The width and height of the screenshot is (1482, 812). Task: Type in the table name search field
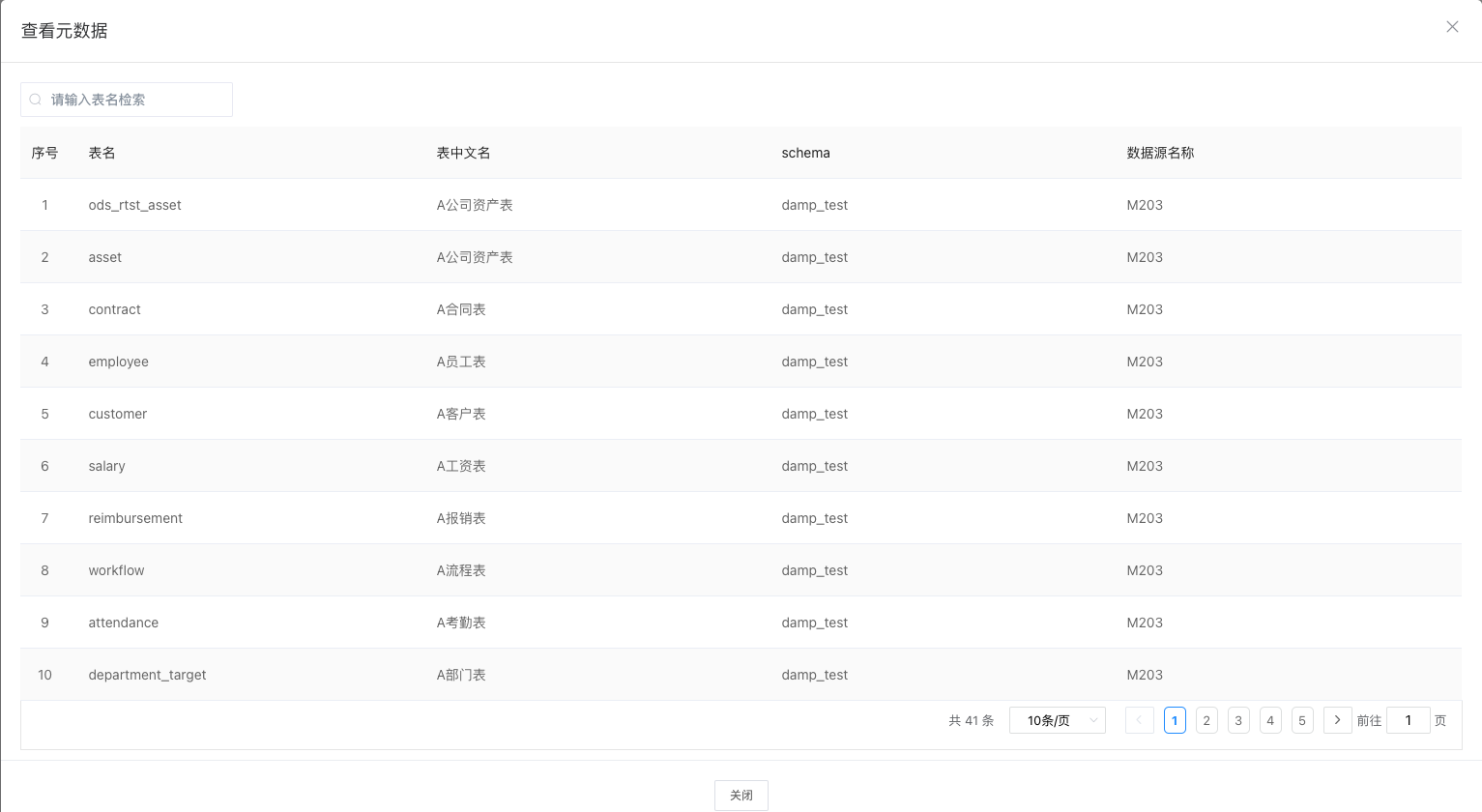coord(135,100)
